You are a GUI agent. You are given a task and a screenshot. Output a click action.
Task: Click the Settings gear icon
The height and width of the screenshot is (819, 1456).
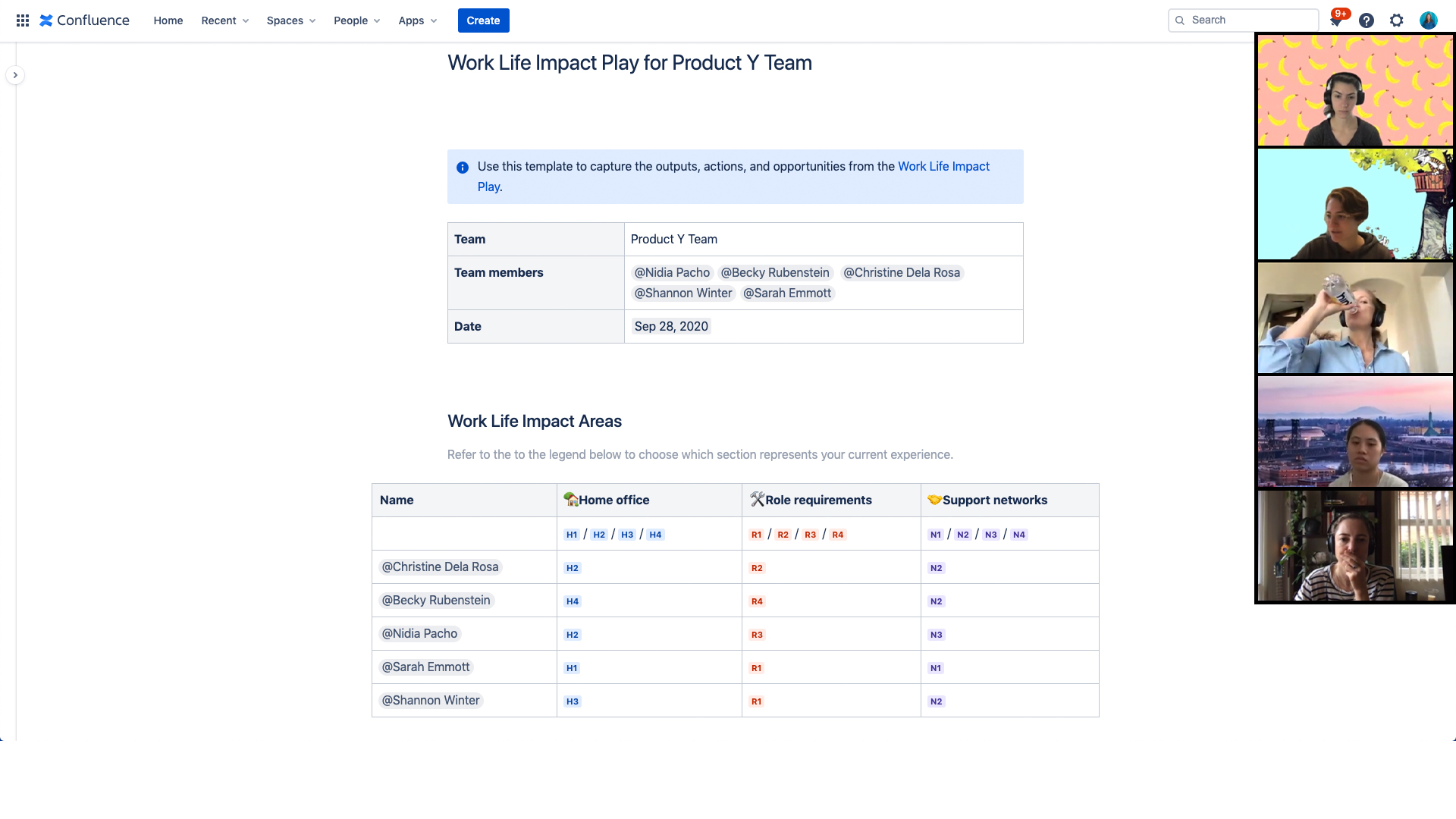(x=1397, y=20)
